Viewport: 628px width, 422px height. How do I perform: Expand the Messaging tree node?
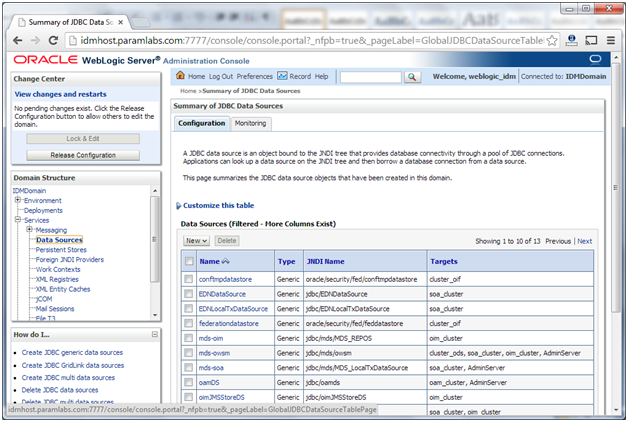(29, 229)
